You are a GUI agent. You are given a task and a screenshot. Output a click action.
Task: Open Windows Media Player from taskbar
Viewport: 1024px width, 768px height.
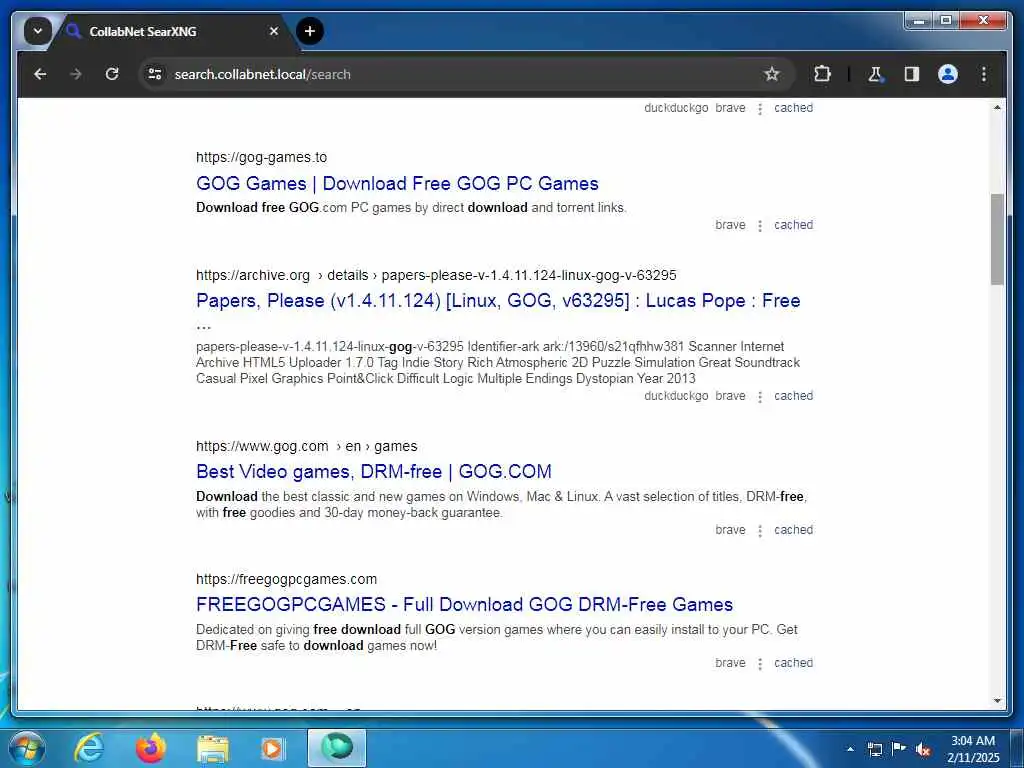[273, 749]
